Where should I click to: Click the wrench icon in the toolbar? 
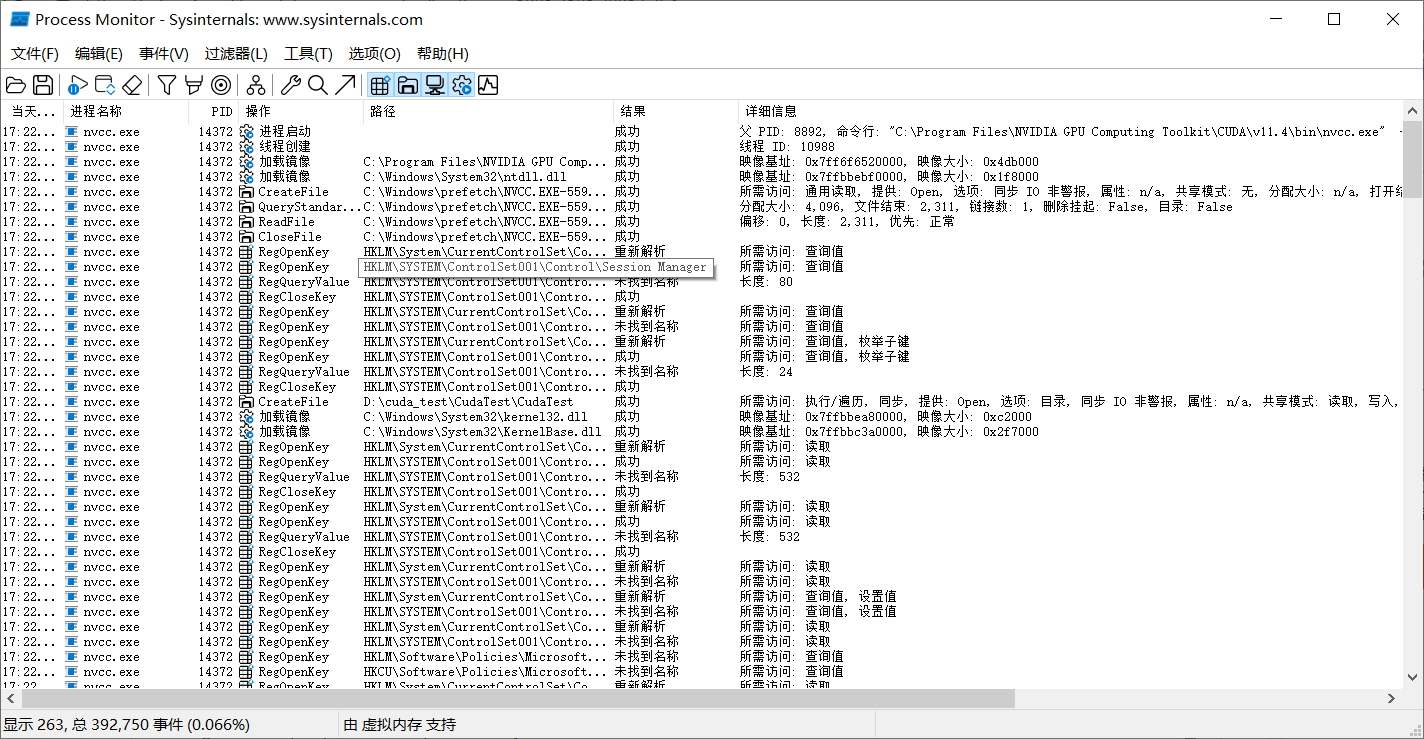[291, 85]
